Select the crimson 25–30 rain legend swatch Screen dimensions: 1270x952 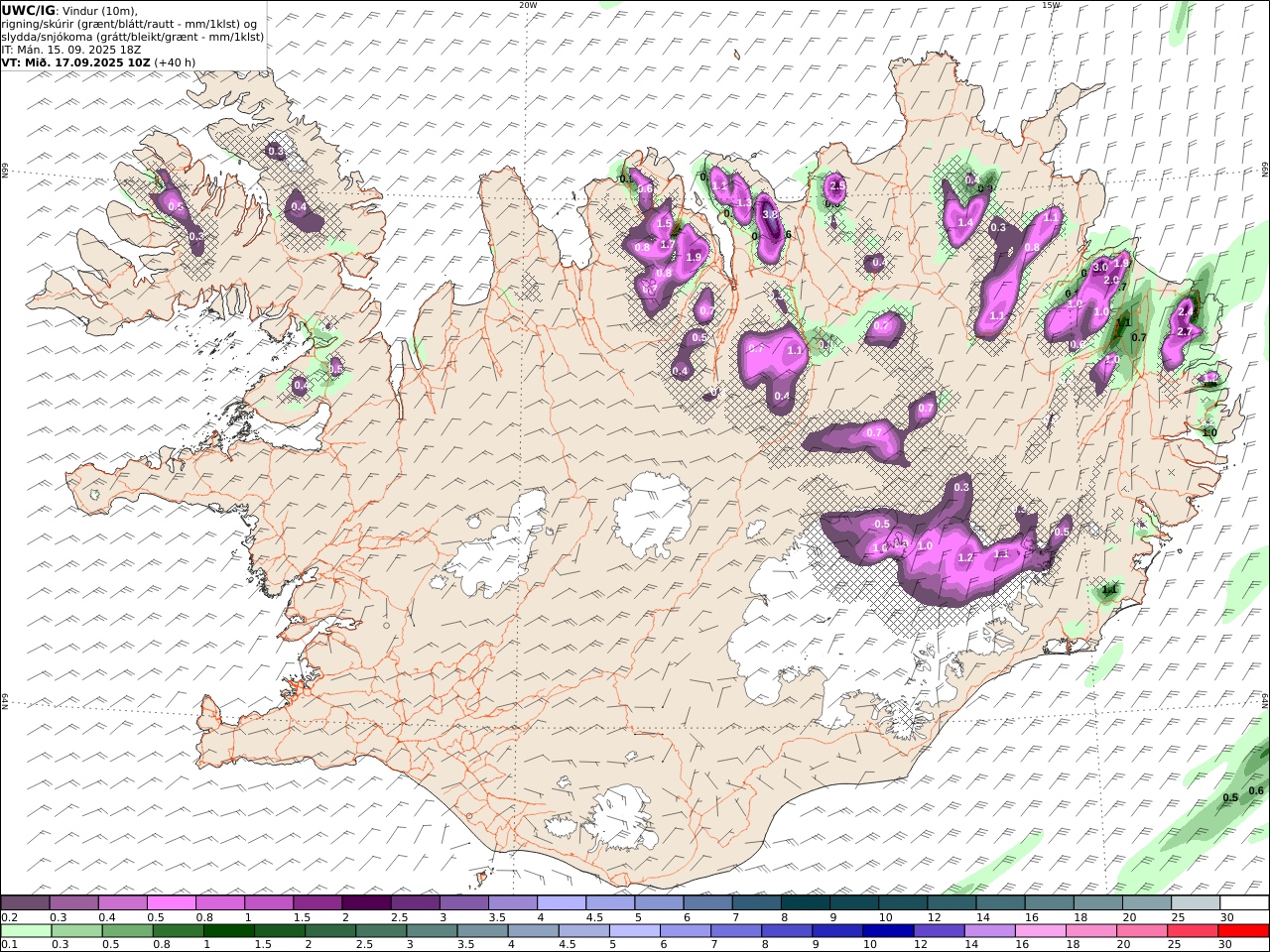tap(1193, 930)
